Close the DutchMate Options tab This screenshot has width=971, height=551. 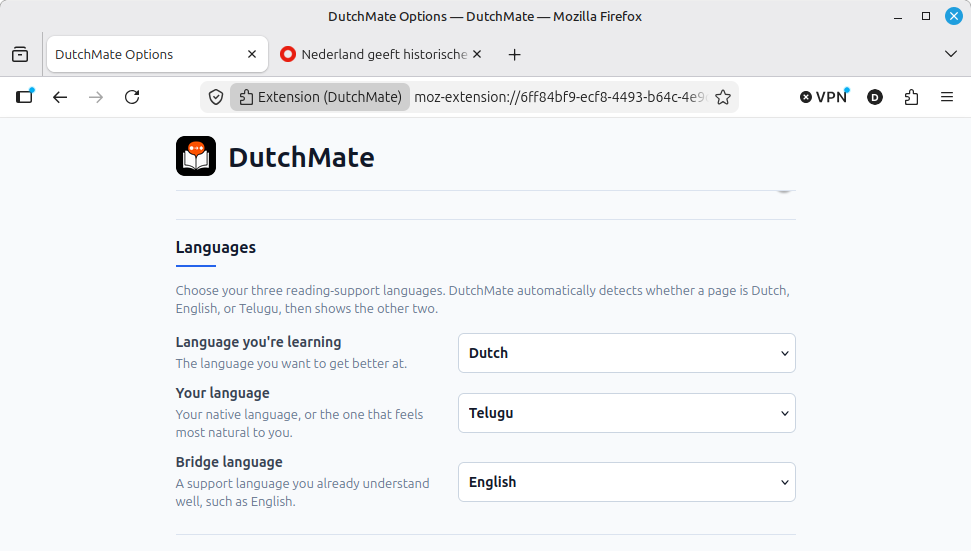point(252,54)
